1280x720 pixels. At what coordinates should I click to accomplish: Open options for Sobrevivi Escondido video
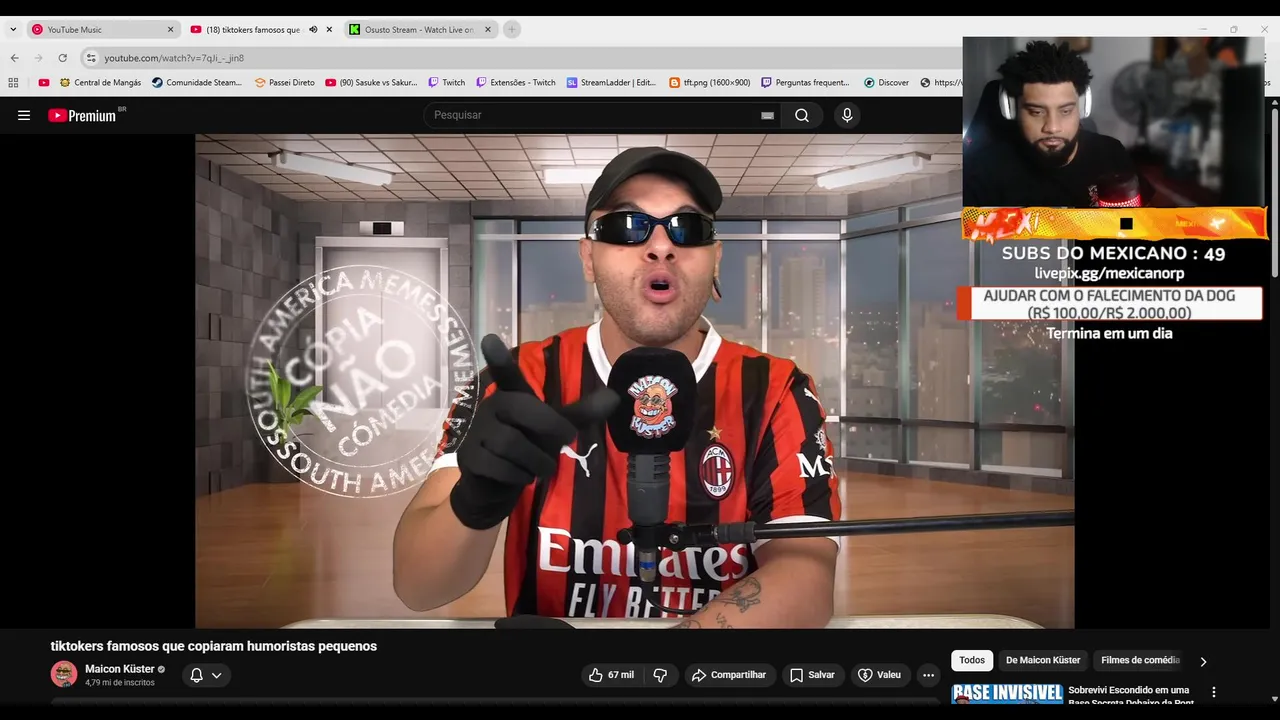point(1214,692)
